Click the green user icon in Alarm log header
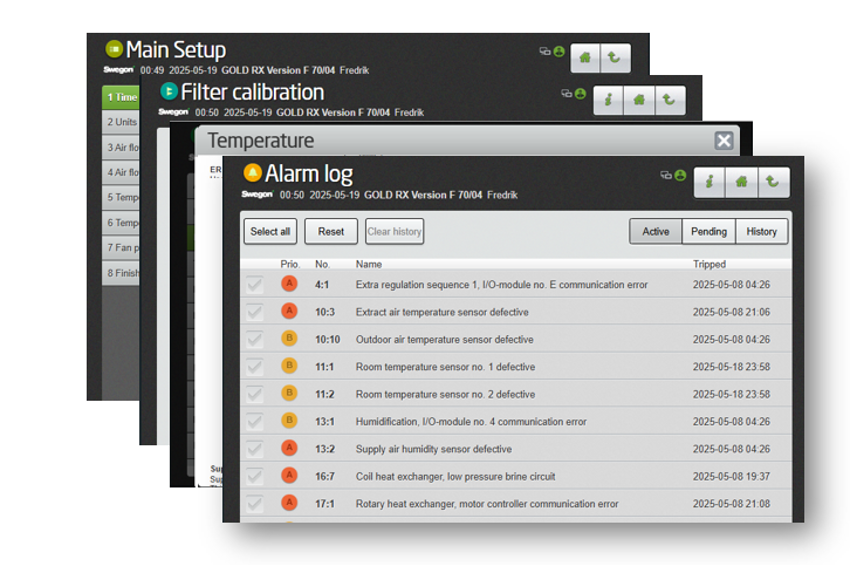 click(x=680, y=175)
